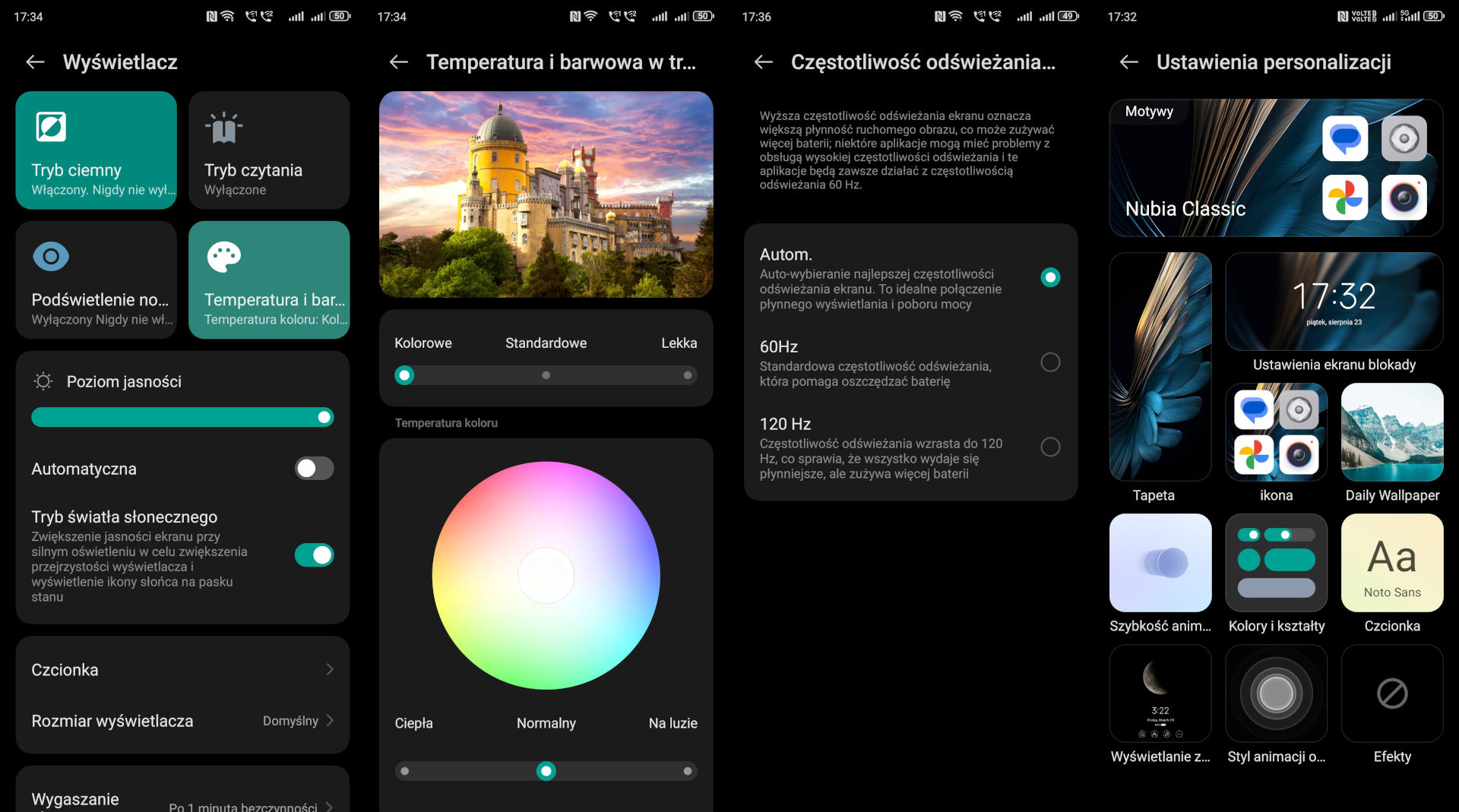1459x812 pixels.
Task: Open the Efekty effects icon
Action: tap(1391, 694)
